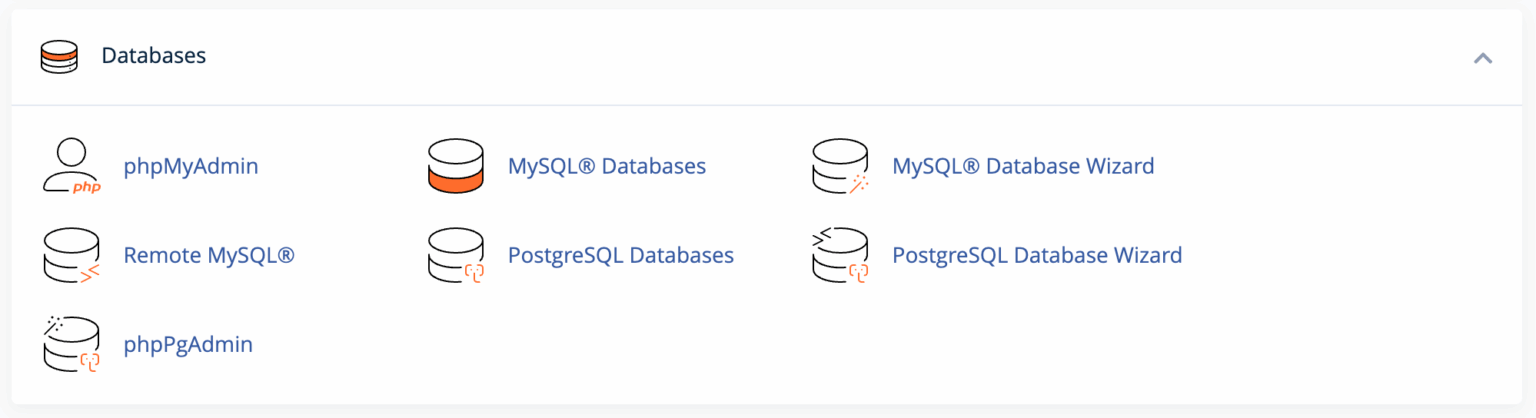Launch the MySQL® Database Wizard link

(1023, 166)
